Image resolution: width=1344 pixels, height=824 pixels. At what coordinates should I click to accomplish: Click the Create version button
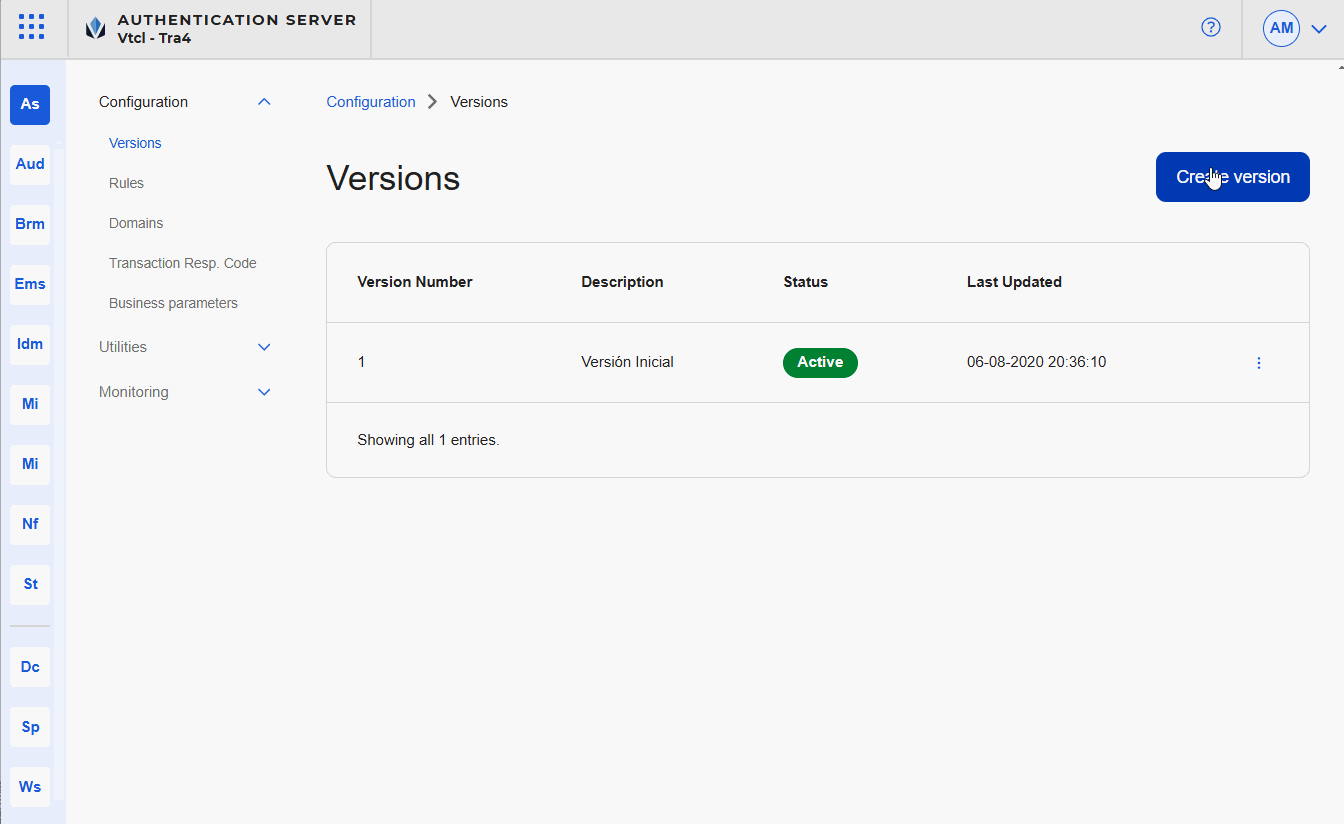pos(1232,177)
